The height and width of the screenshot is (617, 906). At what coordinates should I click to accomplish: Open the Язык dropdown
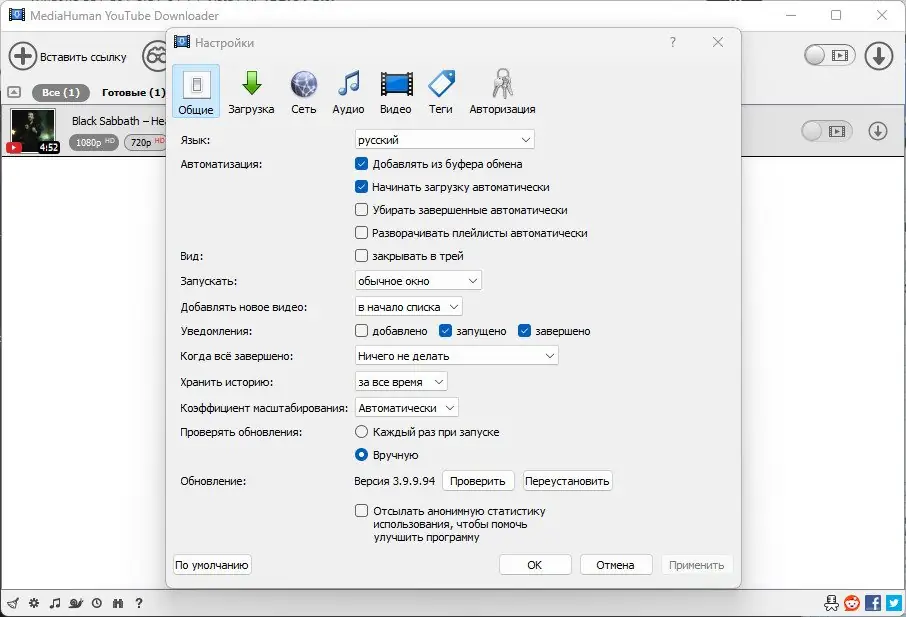point(443,139)
